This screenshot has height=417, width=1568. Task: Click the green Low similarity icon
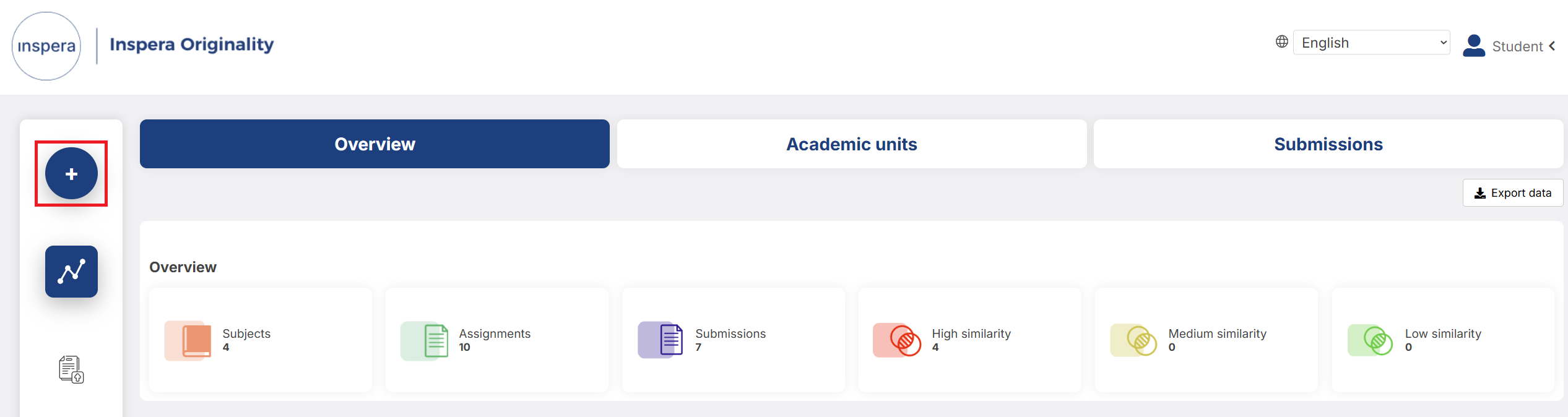point(1371,340)
